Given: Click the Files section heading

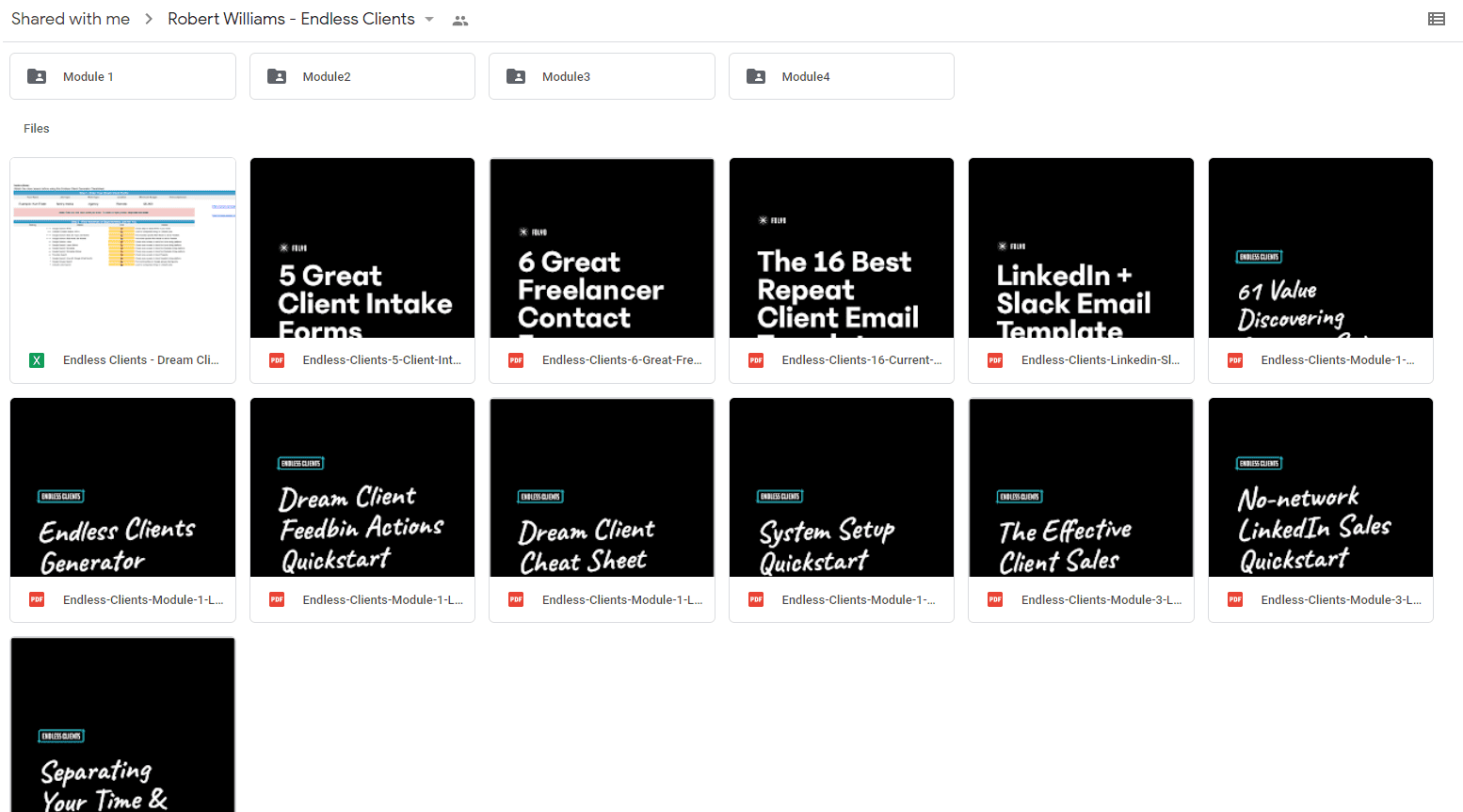Looking at the screenshot, I should pyautogui.click(x=37, y=128).
